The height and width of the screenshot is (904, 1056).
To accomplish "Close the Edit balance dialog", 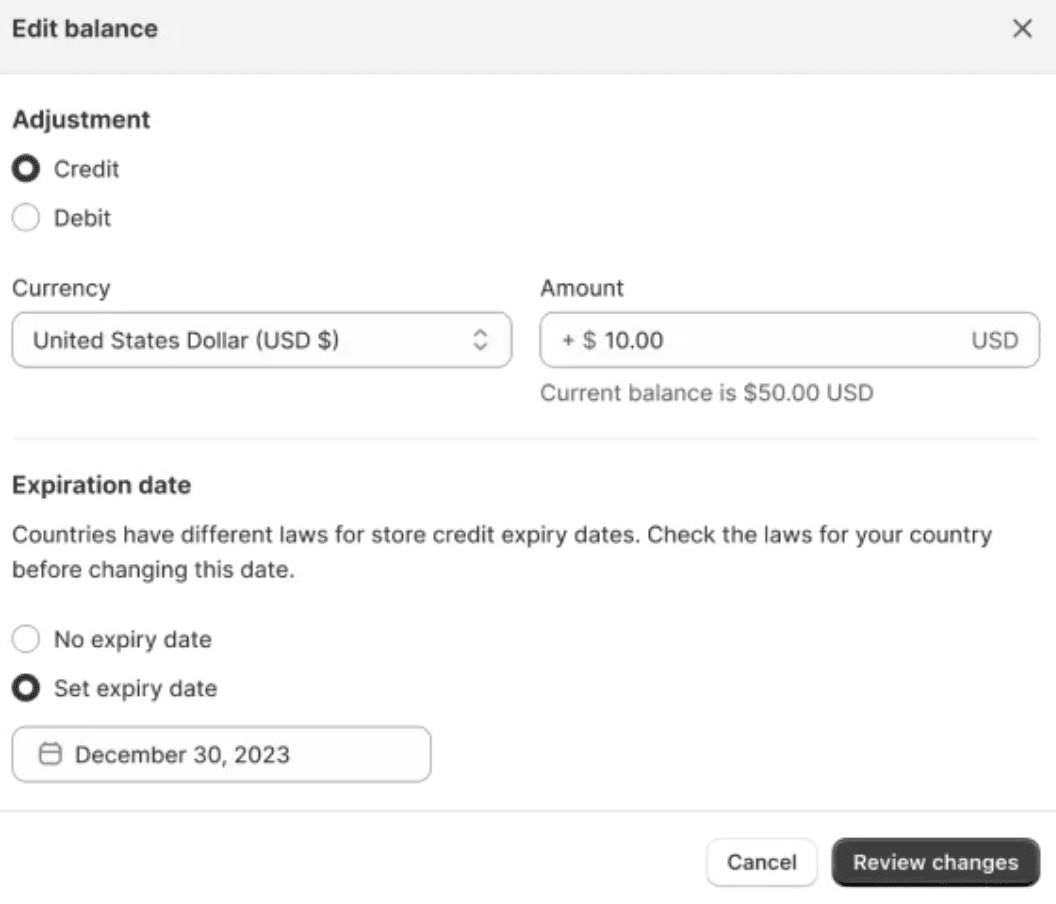I will 1022,29.
